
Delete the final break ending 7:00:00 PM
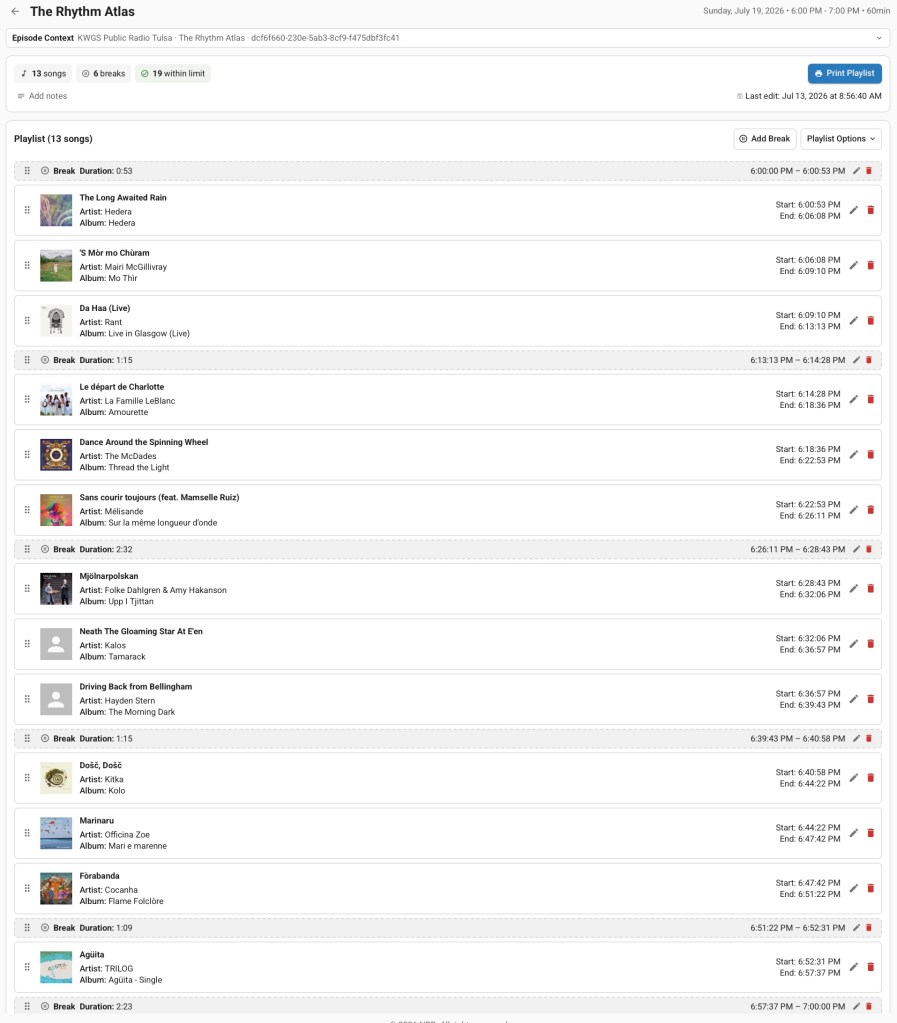coord(868,1006)
